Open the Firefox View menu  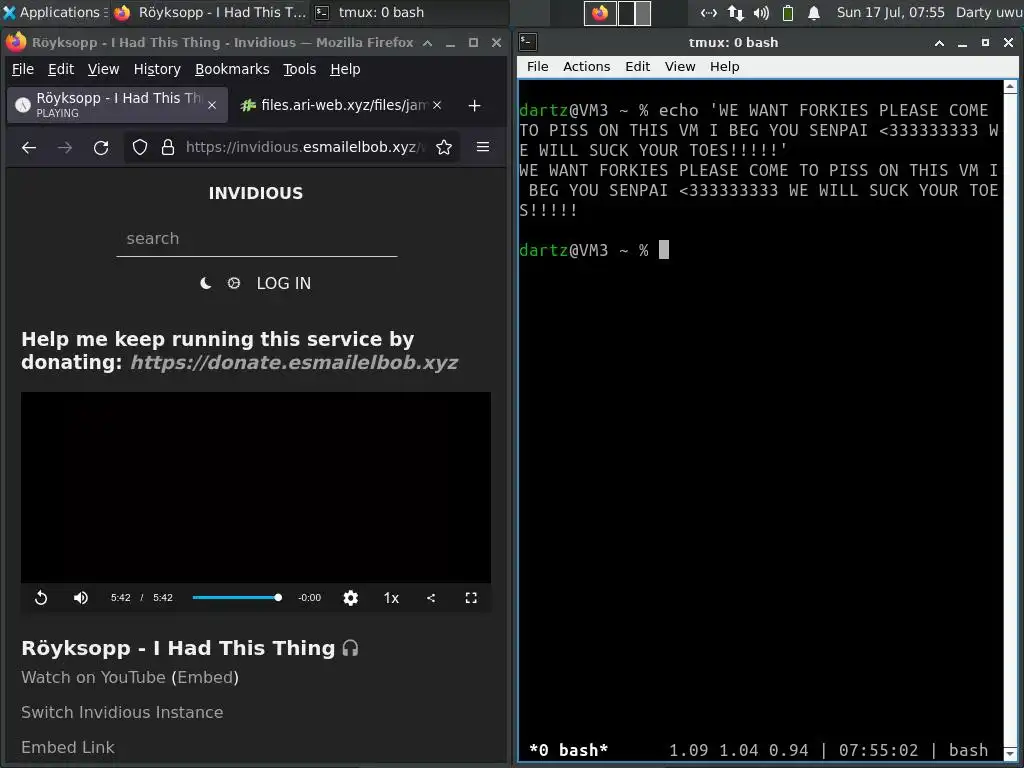(x=103, y=69)
